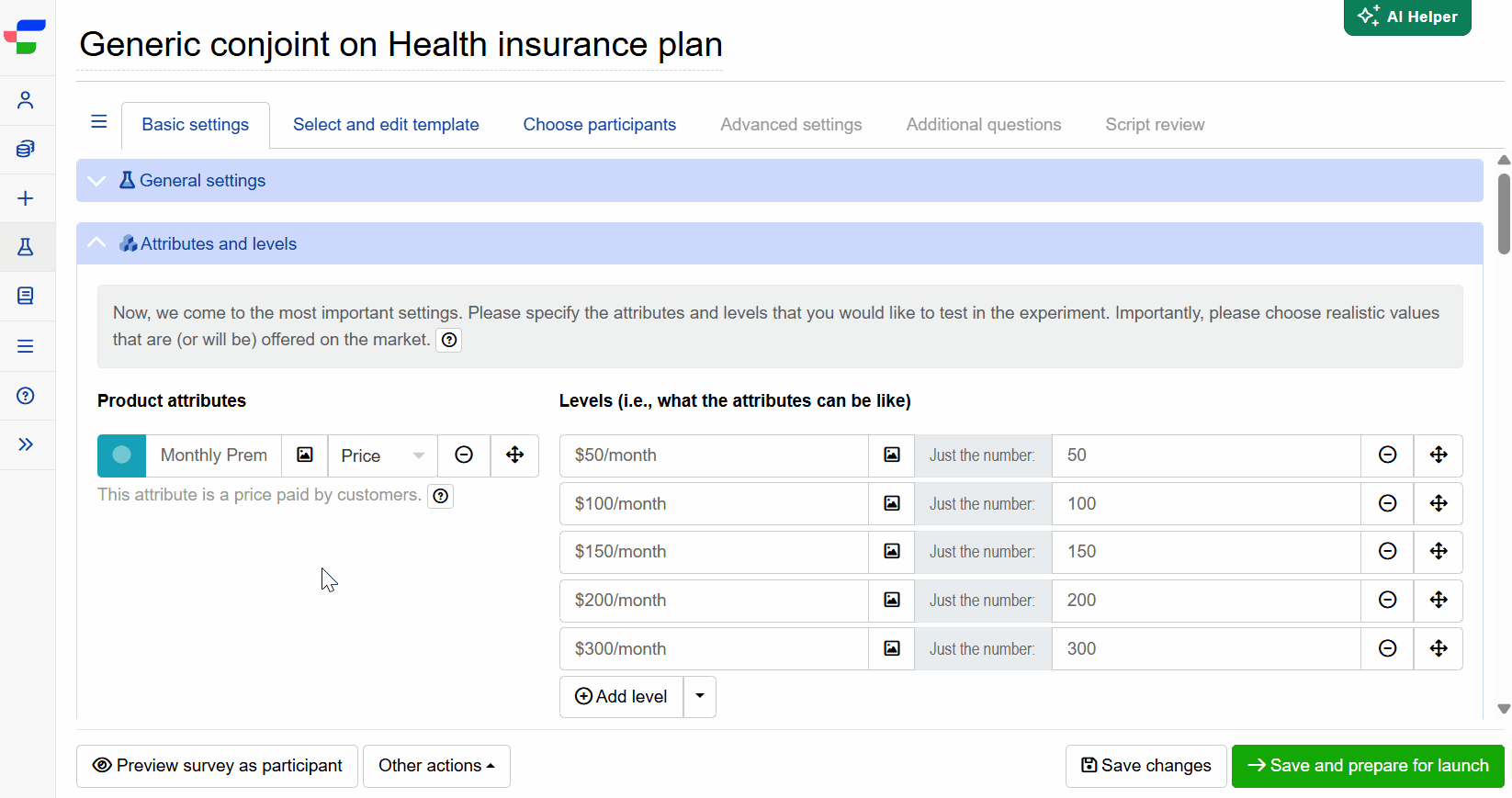The width and height of the screenshot is (1512, 798).
Task: Switch to Choose participants tab
Action: coord(600,125)
